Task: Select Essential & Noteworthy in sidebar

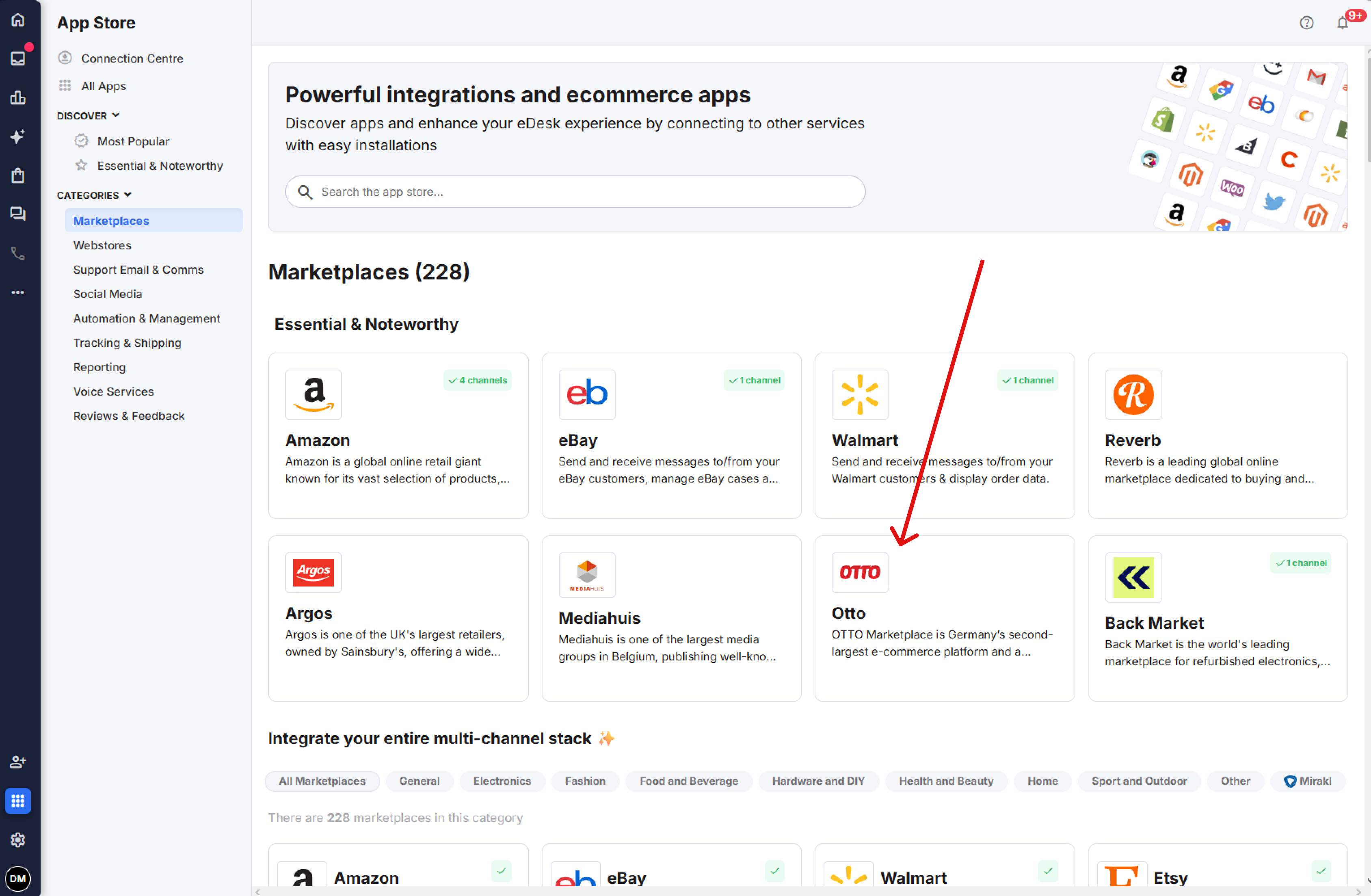Action: click(x=160, y=166)
